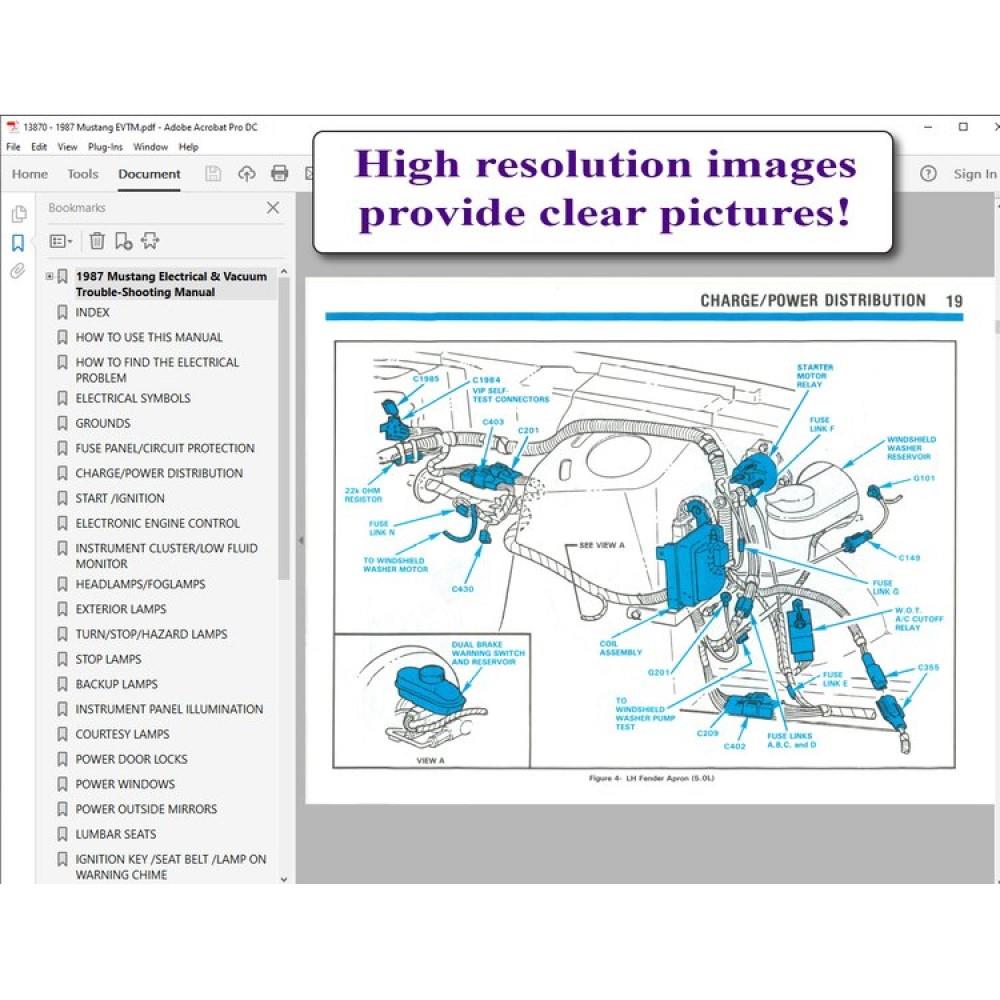Go to LUMBAR SEATS bookmark
The width and height of the screenshot is (1000, 1000).
click(x=115, y=834)
